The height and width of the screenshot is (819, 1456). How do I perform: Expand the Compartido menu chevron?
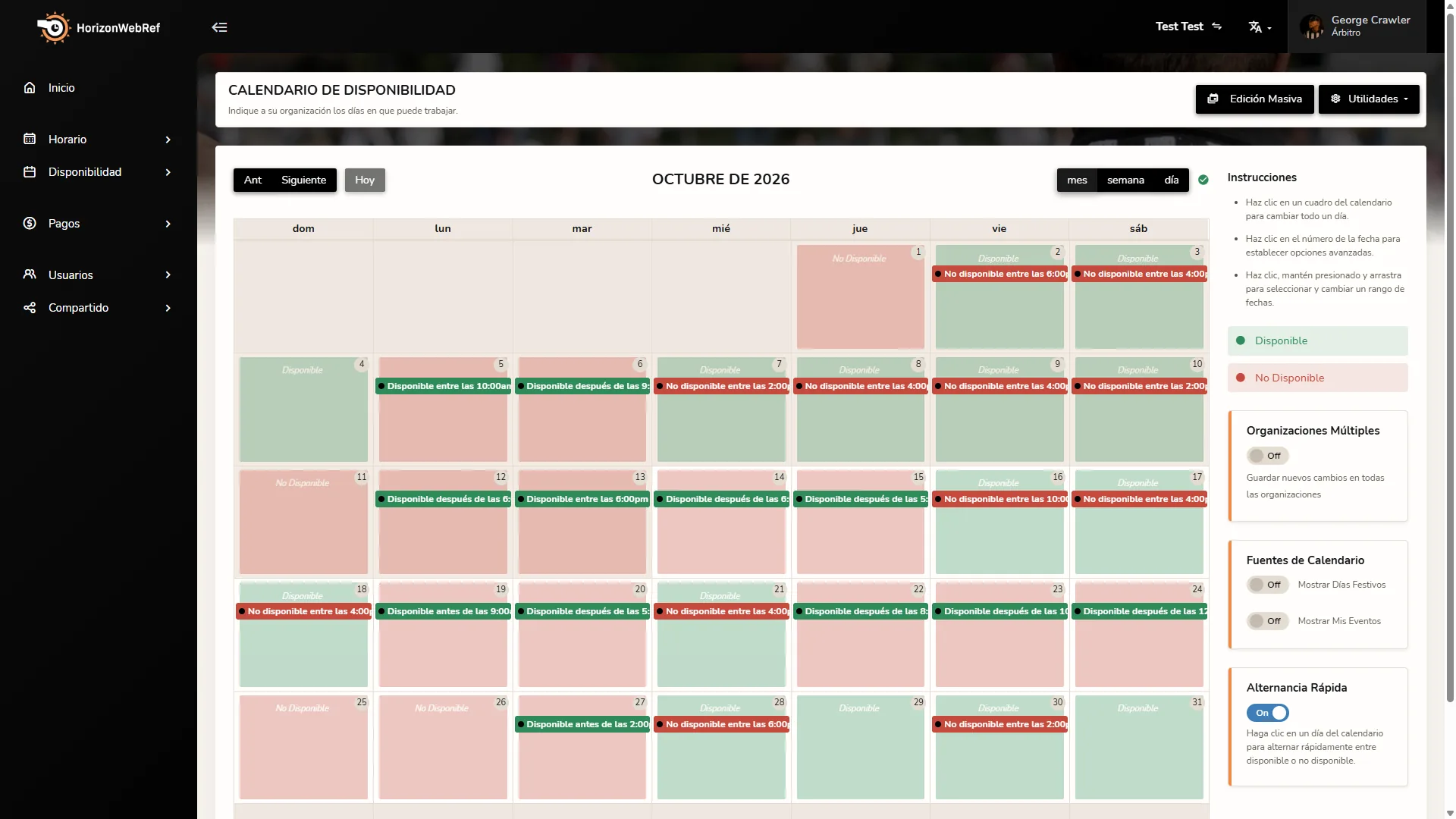tap(168, 308)
